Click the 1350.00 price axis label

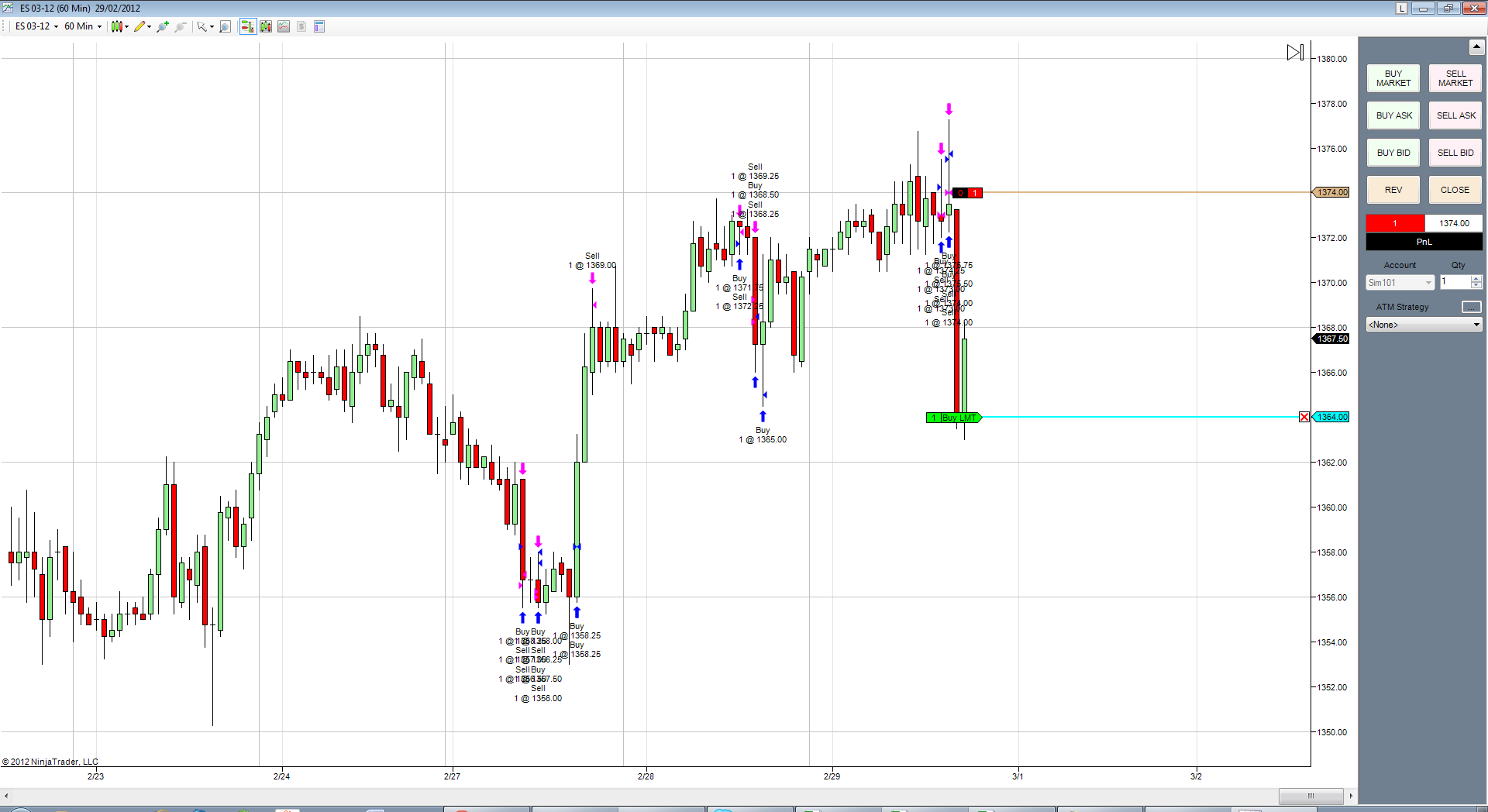click(1332, 732)
